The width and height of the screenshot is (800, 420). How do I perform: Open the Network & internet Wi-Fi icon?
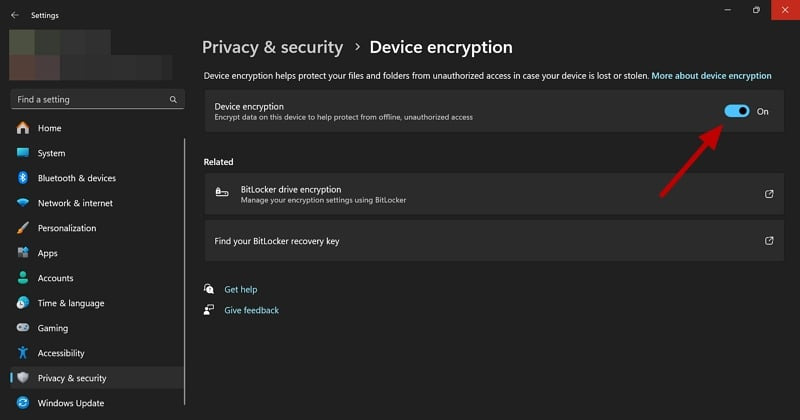pos(23,203)
